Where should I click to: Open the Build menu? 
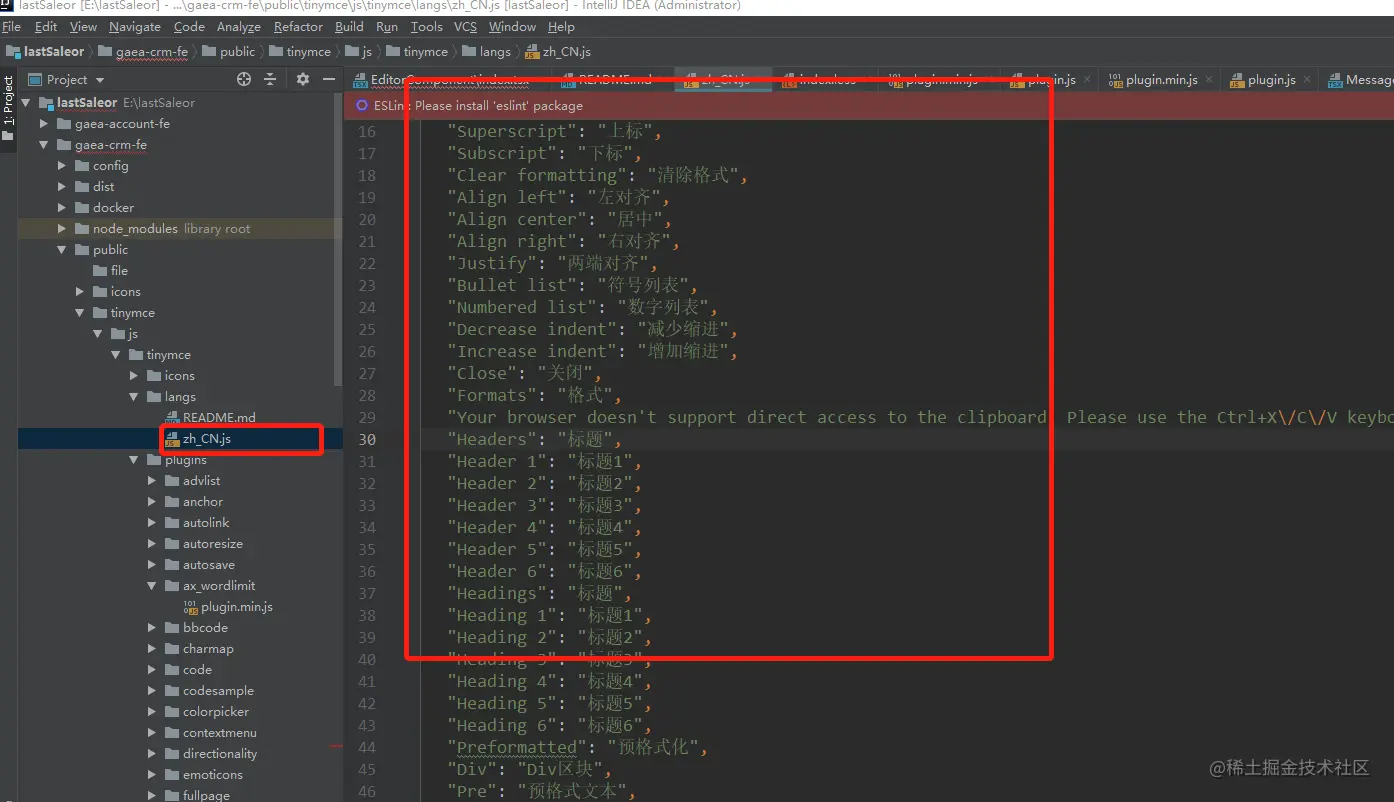[349, 27]
